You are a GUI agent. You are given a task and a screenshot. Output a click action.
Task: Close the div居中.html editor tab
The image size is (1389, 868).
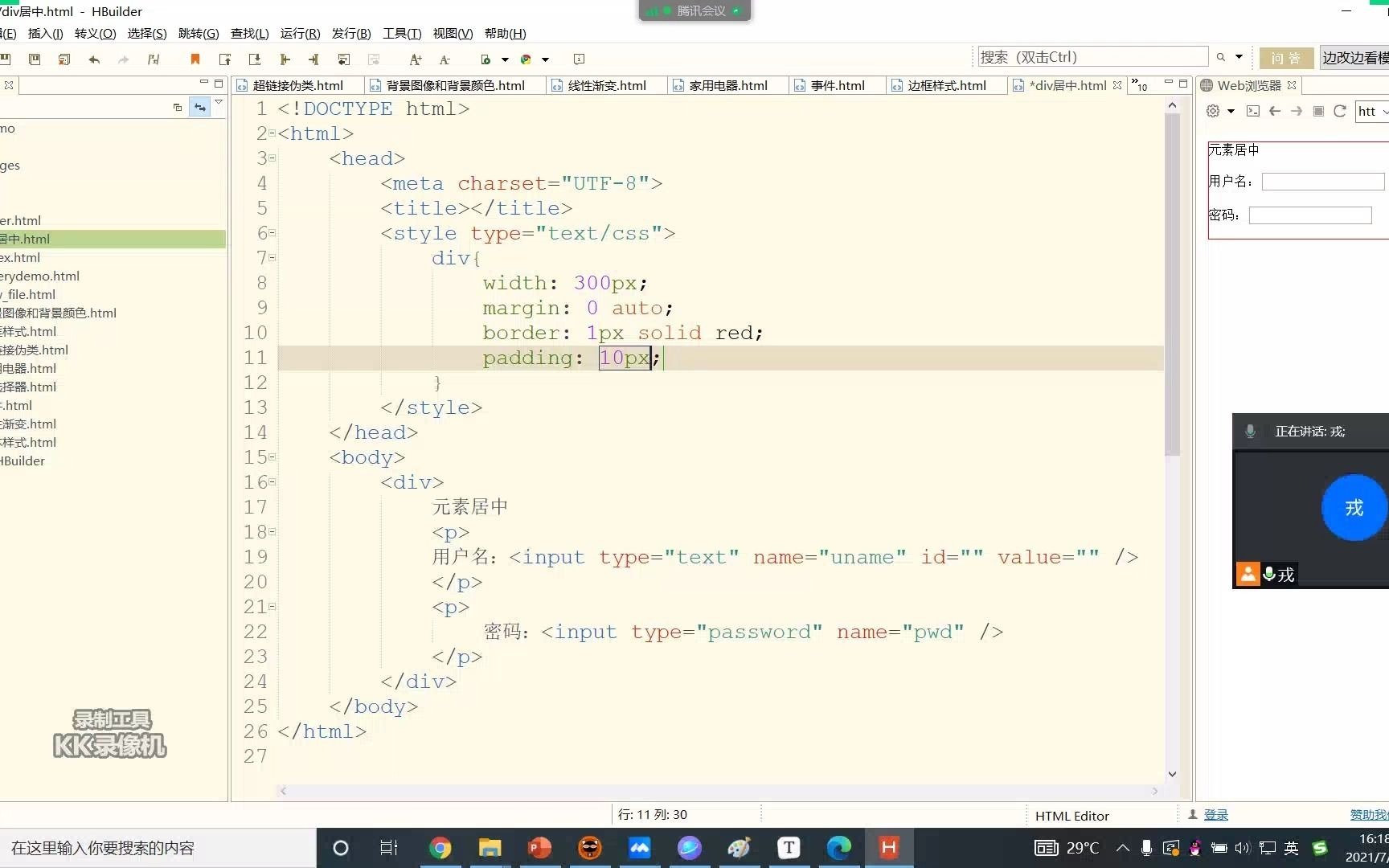click(1117, 85)
